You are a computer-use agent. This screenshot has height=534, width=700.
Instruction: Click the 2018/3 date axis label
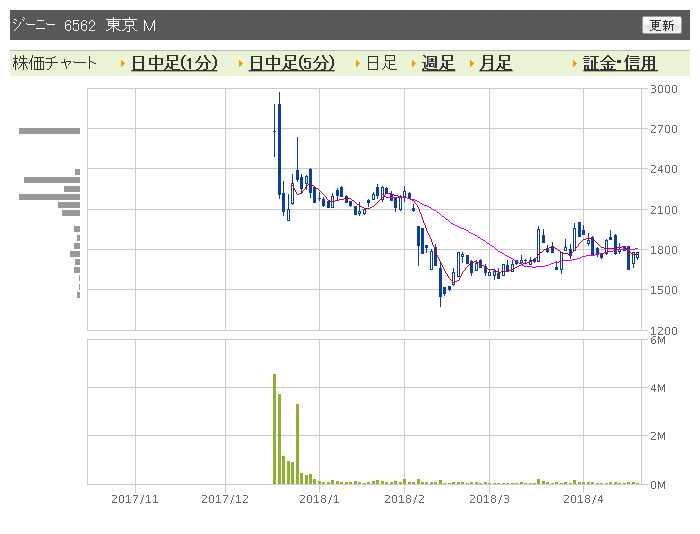pyautogui.click(x=489, y=499)
